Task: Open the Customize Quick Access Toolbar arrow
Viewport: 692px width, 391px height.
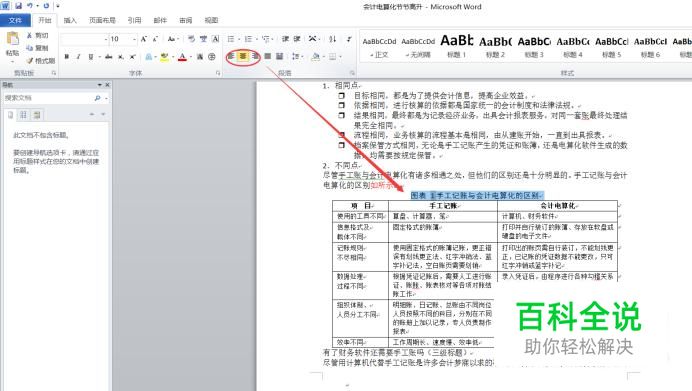Action: click(x=58, y=6)
